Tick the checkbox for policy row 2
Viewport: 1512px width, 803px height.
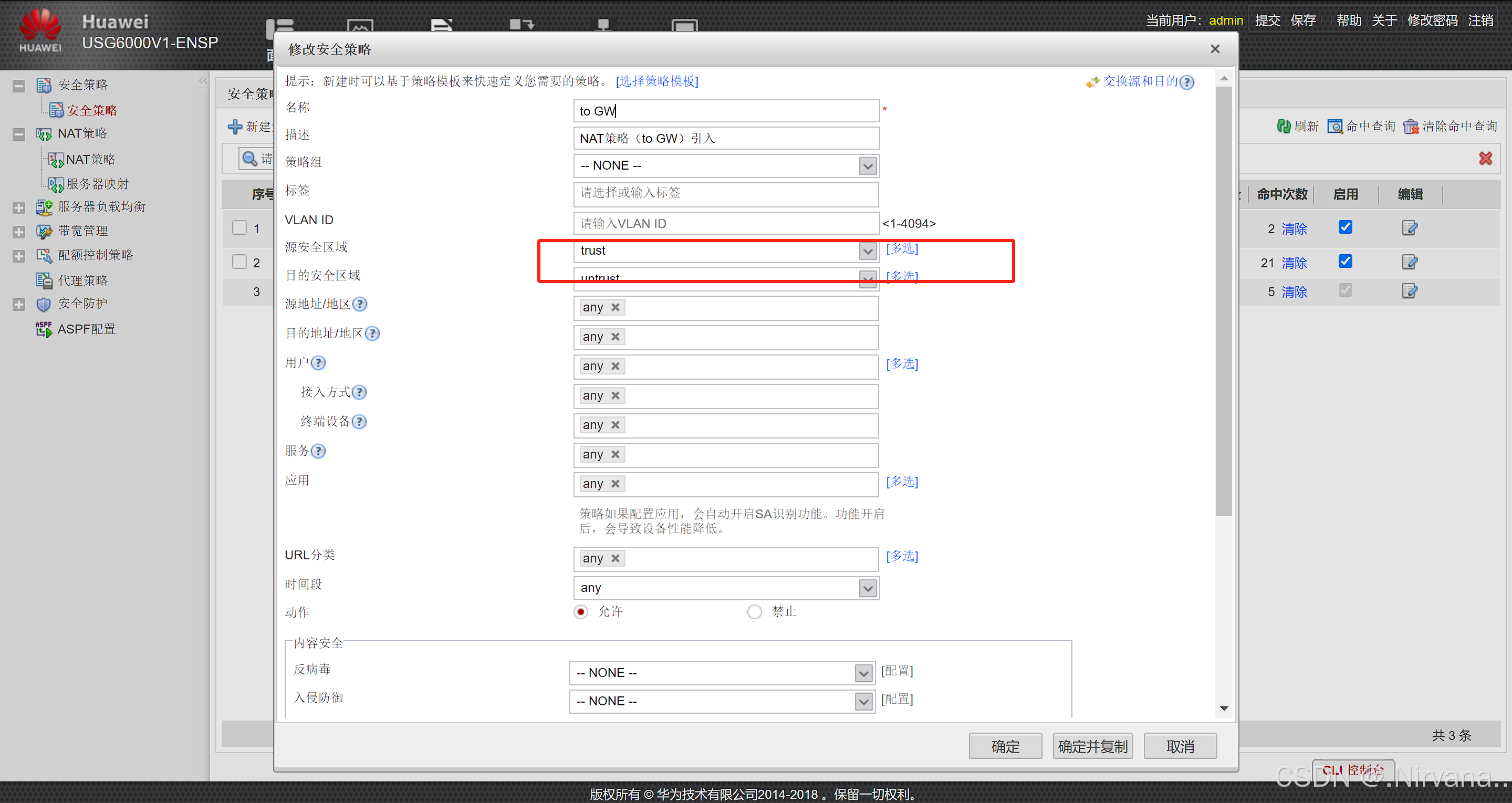239,262
